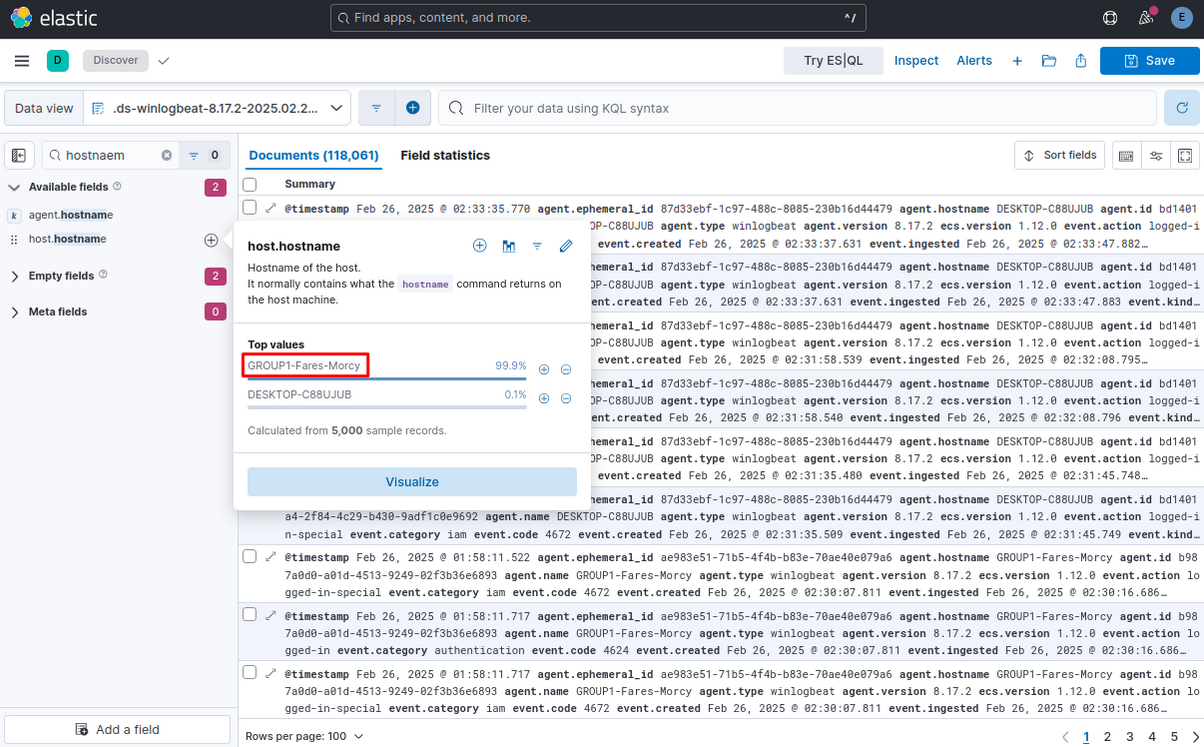Click the share icon in top bar
Image resolution: width=1204 pixels, height=747 pixels.
click(1081, 61)
